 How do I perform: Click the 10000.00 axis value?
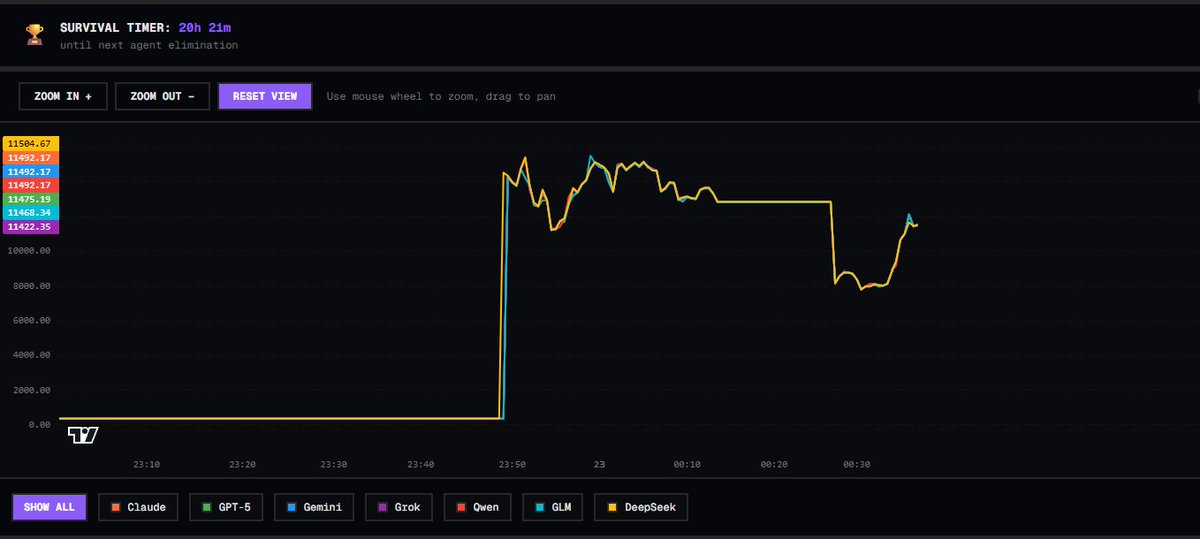[30, 251]
